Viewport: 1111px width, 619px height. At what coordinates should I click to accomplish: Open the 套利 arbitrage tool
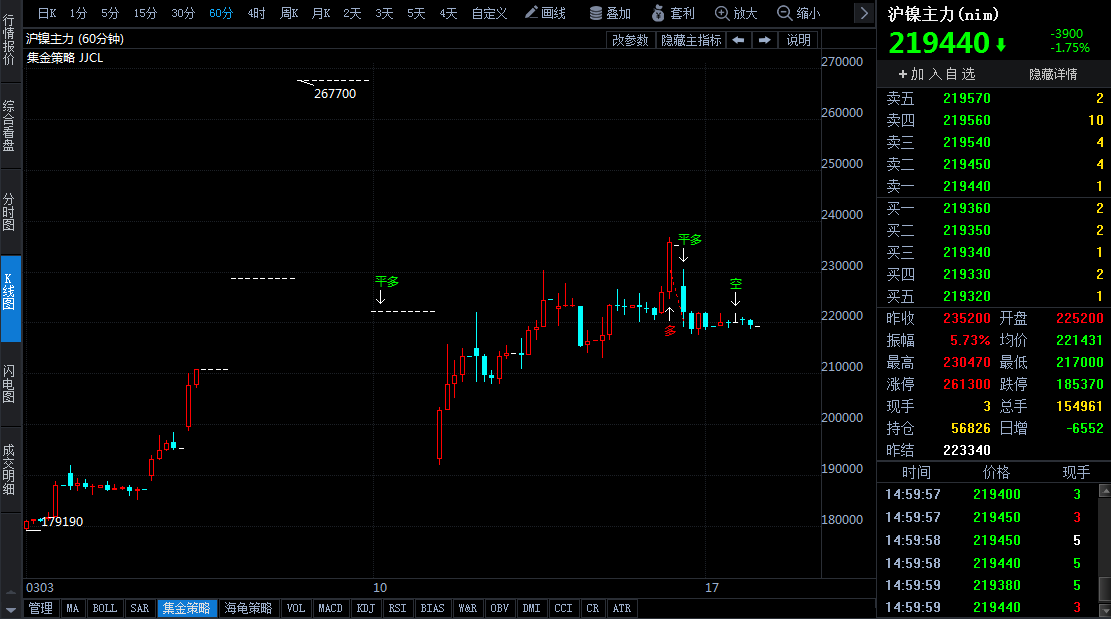click(673, 13)
